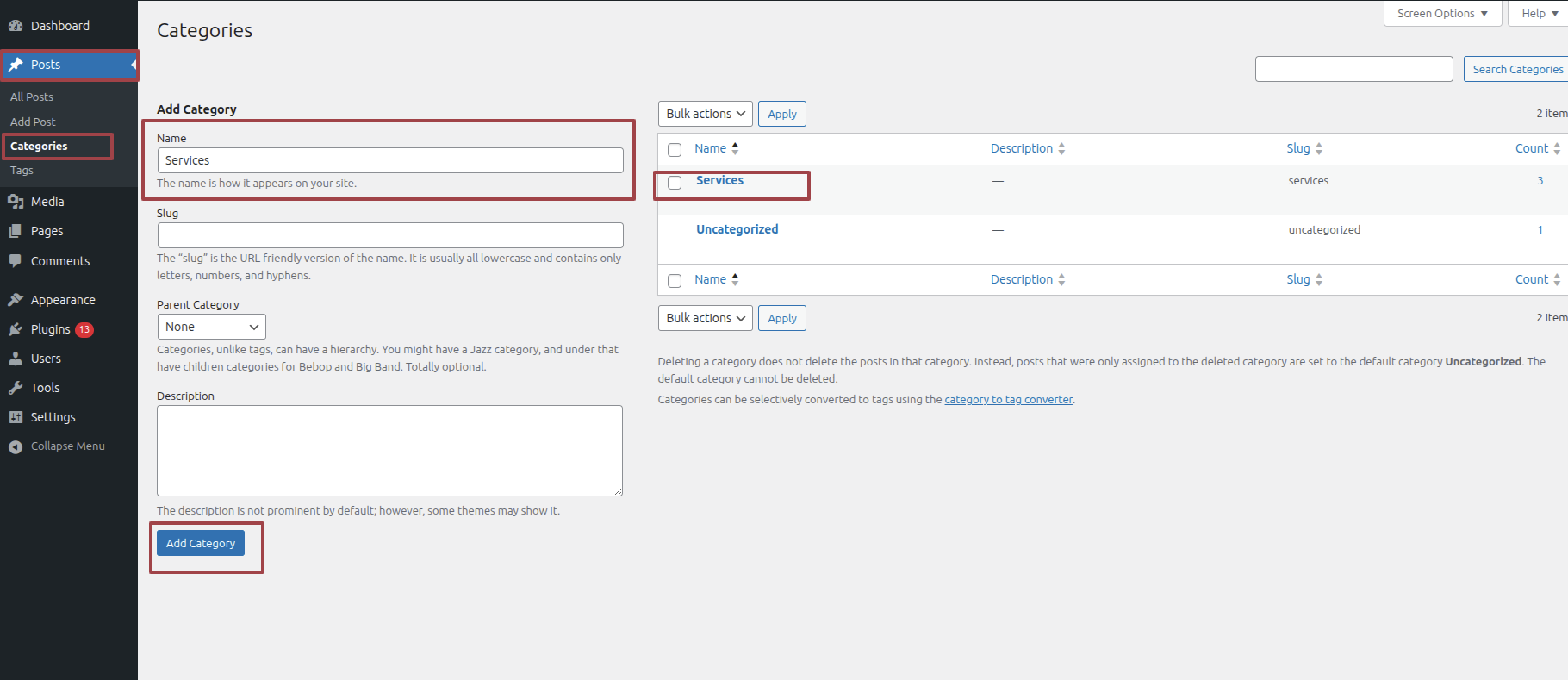Open Tags submenu item

pos(22,171)
